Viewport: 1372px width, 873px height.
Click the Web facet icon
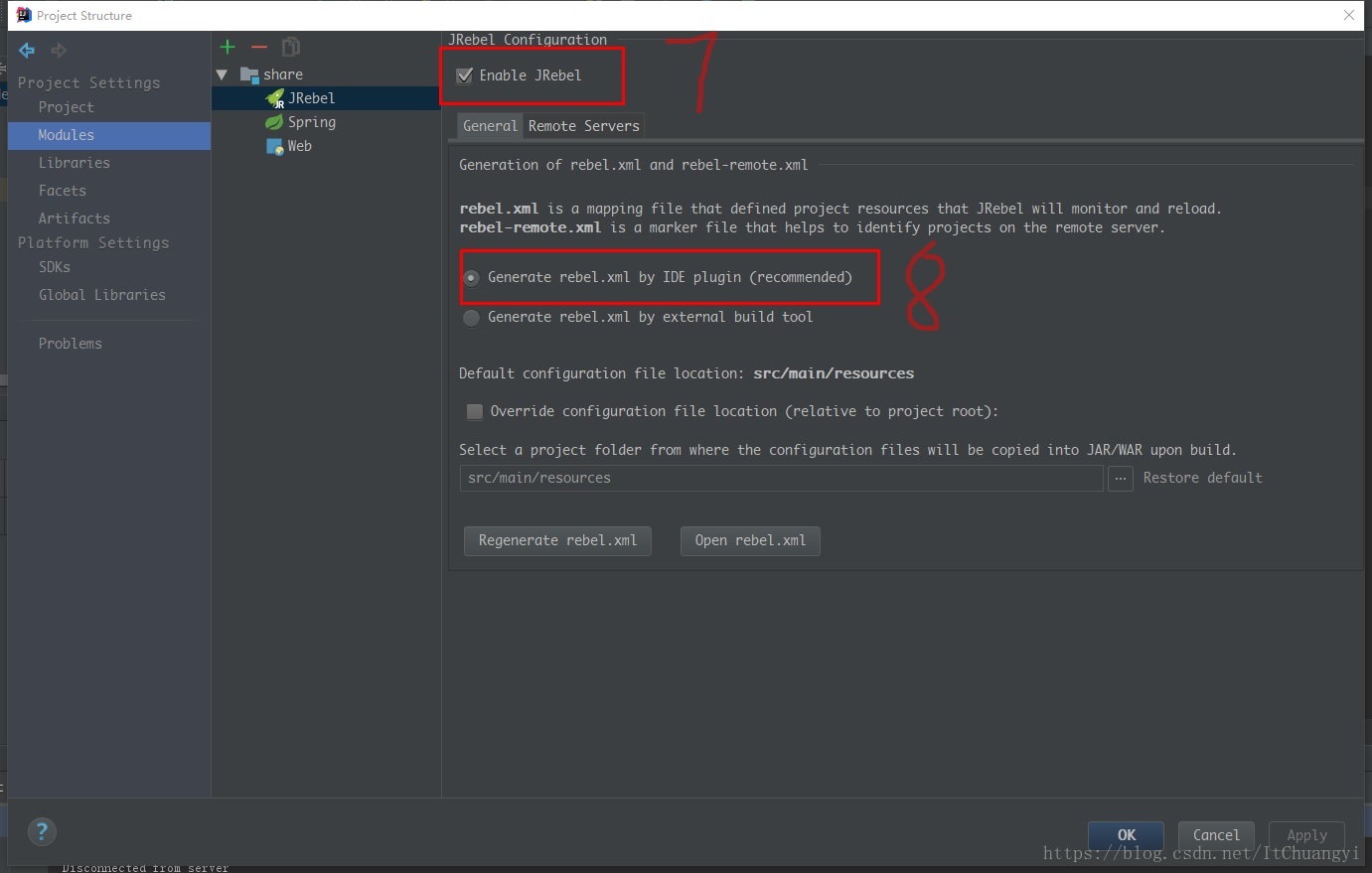click(x=275, y=146)
